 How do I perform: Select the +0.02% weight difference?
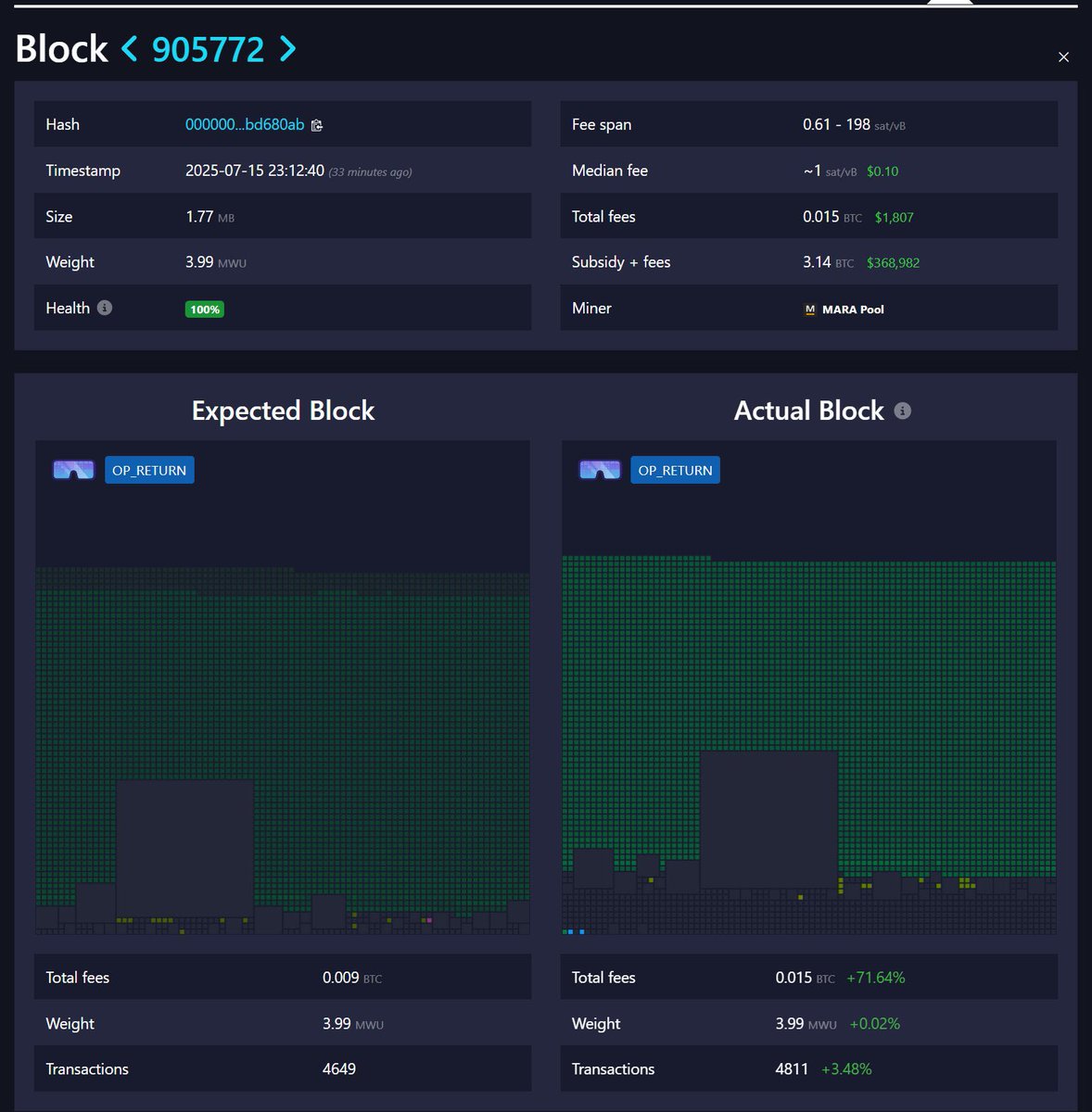(875, 1024)
